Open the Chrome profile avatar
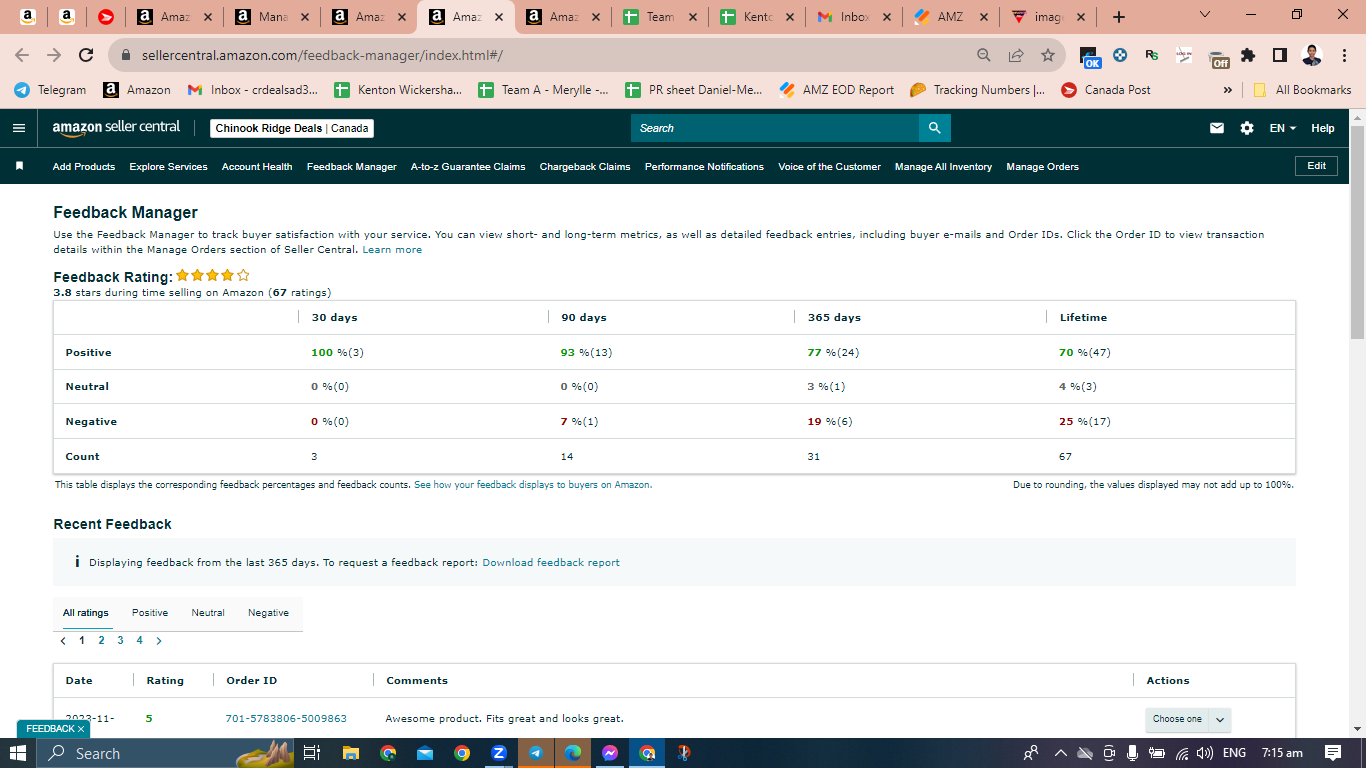 pos(1312,55)
